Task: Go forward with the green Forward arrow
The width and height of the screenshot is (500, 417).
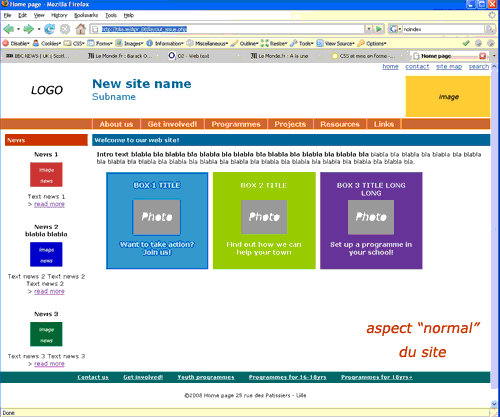Action: pyautogui.click(x=29, y=29)
